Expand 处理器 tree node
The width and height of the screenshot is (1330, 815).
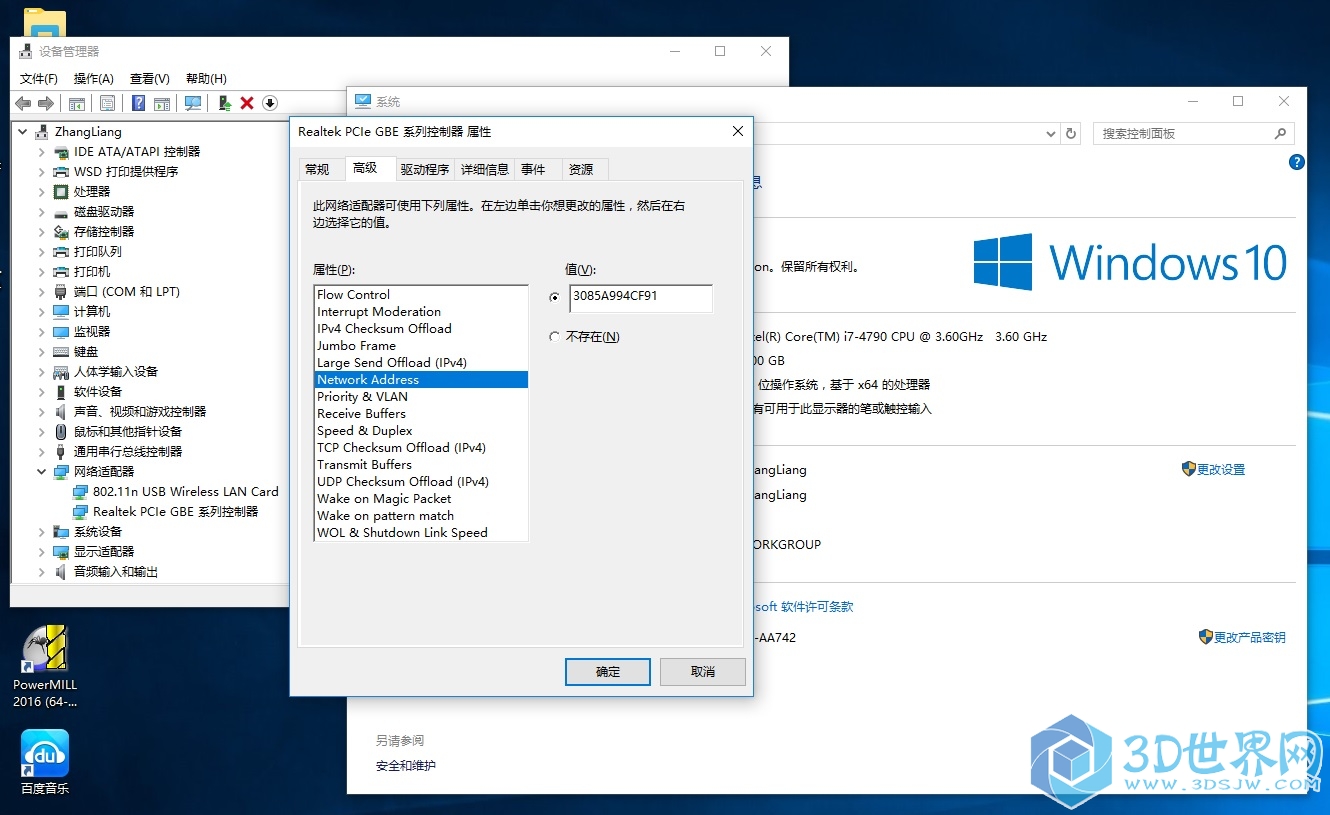tap(41, 192)
